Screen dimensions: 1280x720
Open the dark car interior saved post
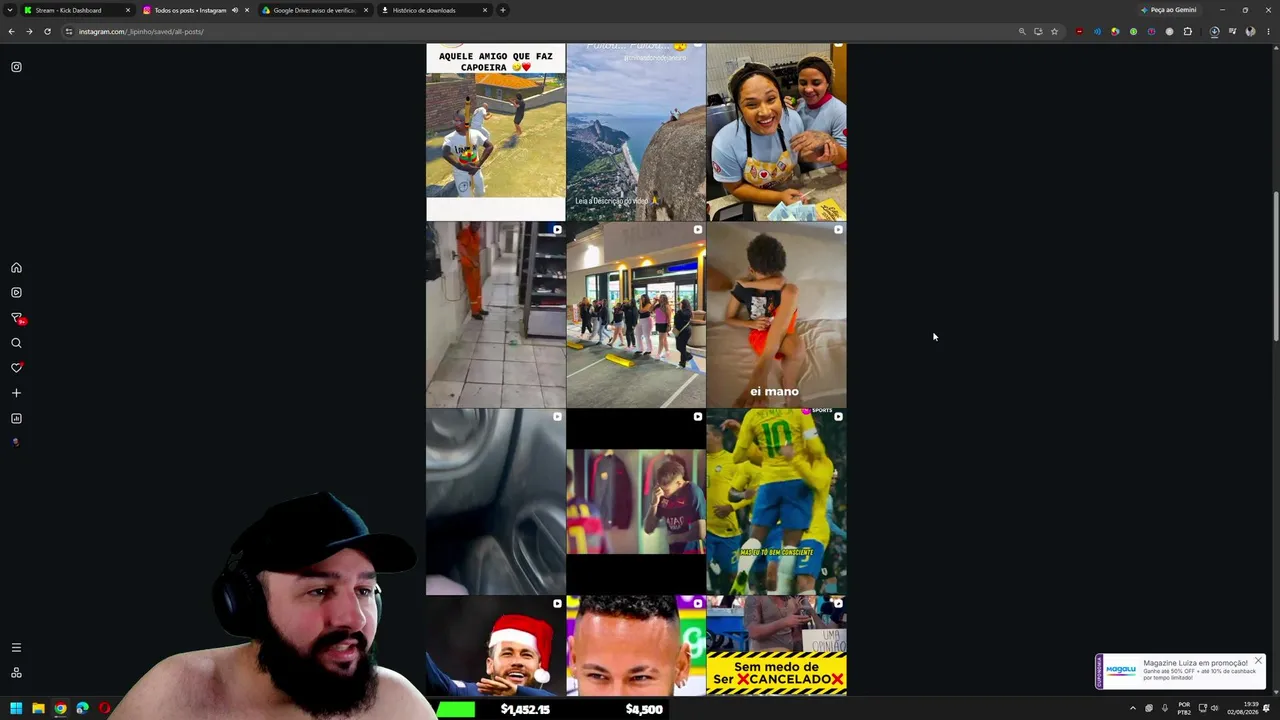click(496, 502)
